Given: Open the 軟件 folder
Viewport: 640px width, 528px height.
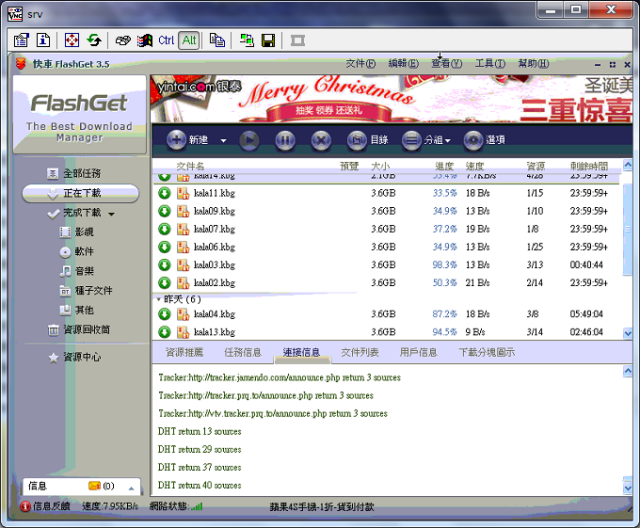Looking at the screenshot, I should [77, 252].
